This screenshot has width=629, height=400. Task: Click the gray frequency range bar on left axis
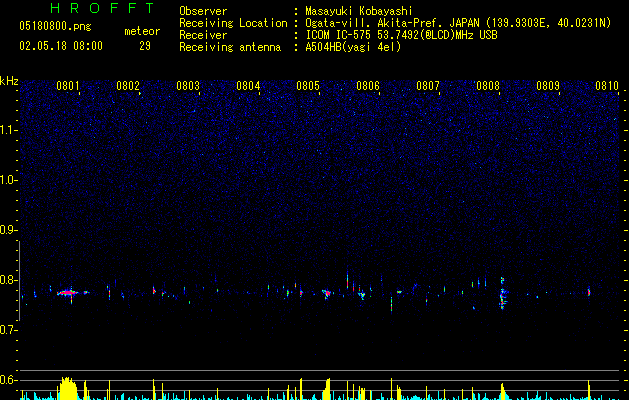(x=19, y=281)
